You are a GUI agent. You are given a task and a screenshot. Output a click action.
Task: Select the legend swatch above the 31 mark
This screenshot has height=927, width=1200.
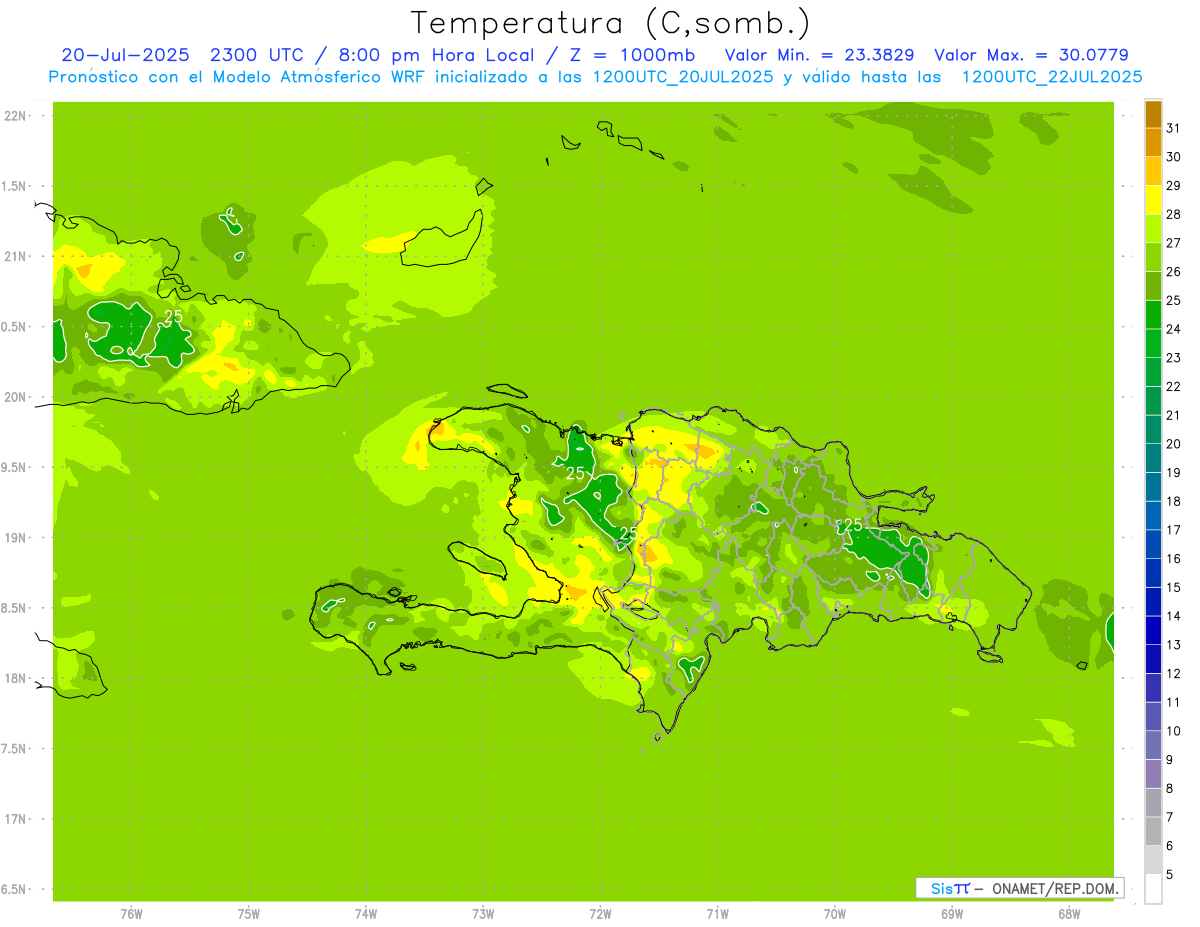pyautogui.click(x=1153, y=114)
